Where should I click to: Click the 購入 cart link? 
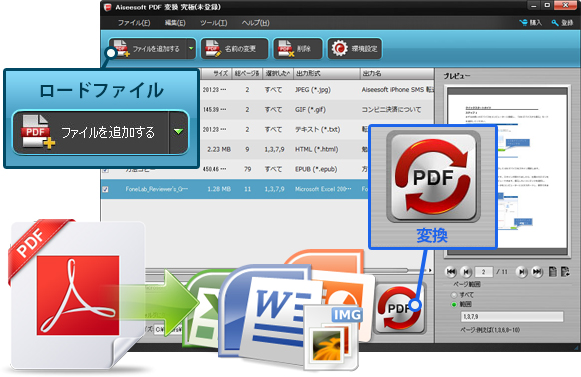point(531,23)
